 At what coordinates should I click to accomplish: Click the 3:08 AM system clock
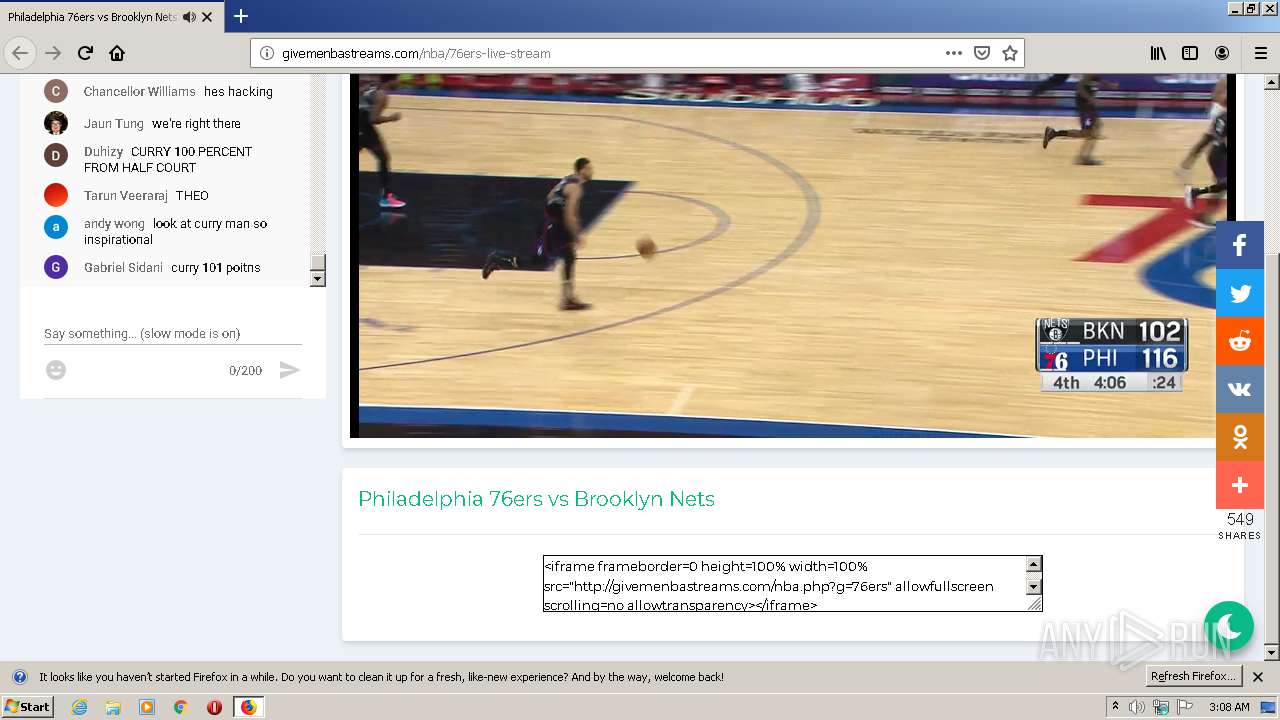(x=1229, y=707)
